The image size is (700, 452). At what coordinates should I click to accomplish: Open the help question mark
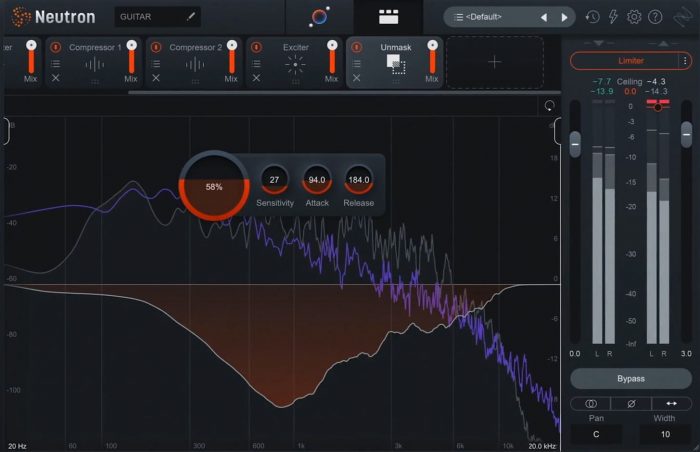[655, 17]
